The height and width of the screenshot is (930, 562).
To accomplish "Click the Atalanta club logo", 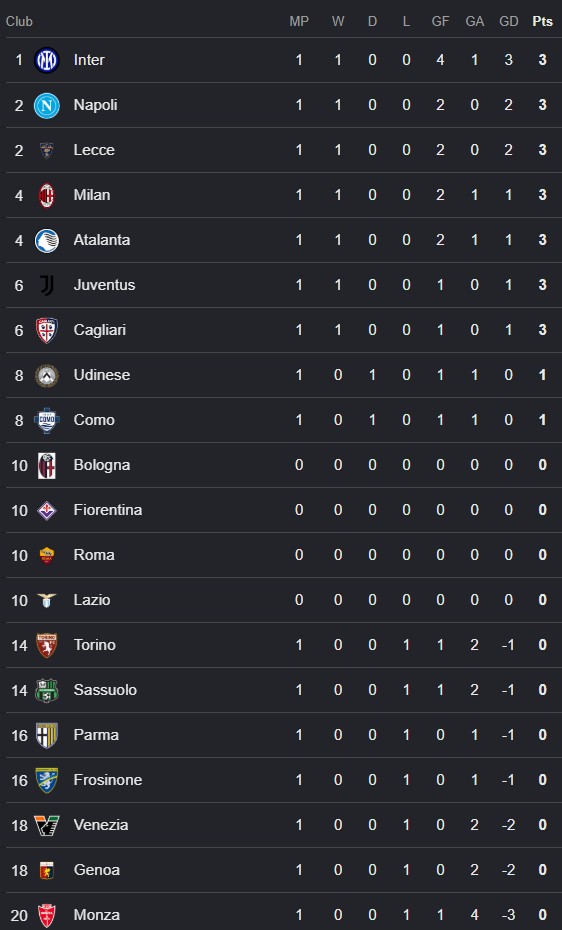I will pyautogui.click(x=46, y=240).
